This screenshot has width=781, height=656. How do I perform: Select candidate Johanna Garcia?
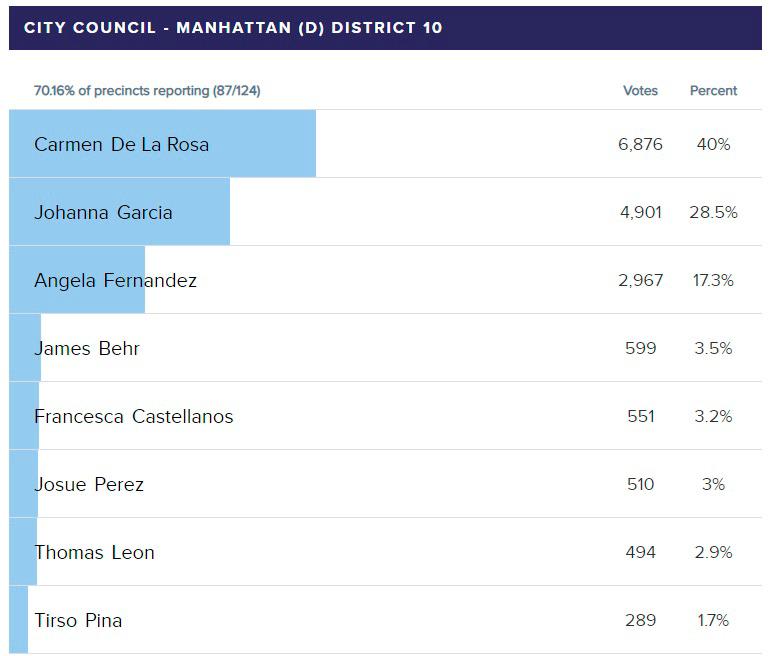click(x=103, y=212)
